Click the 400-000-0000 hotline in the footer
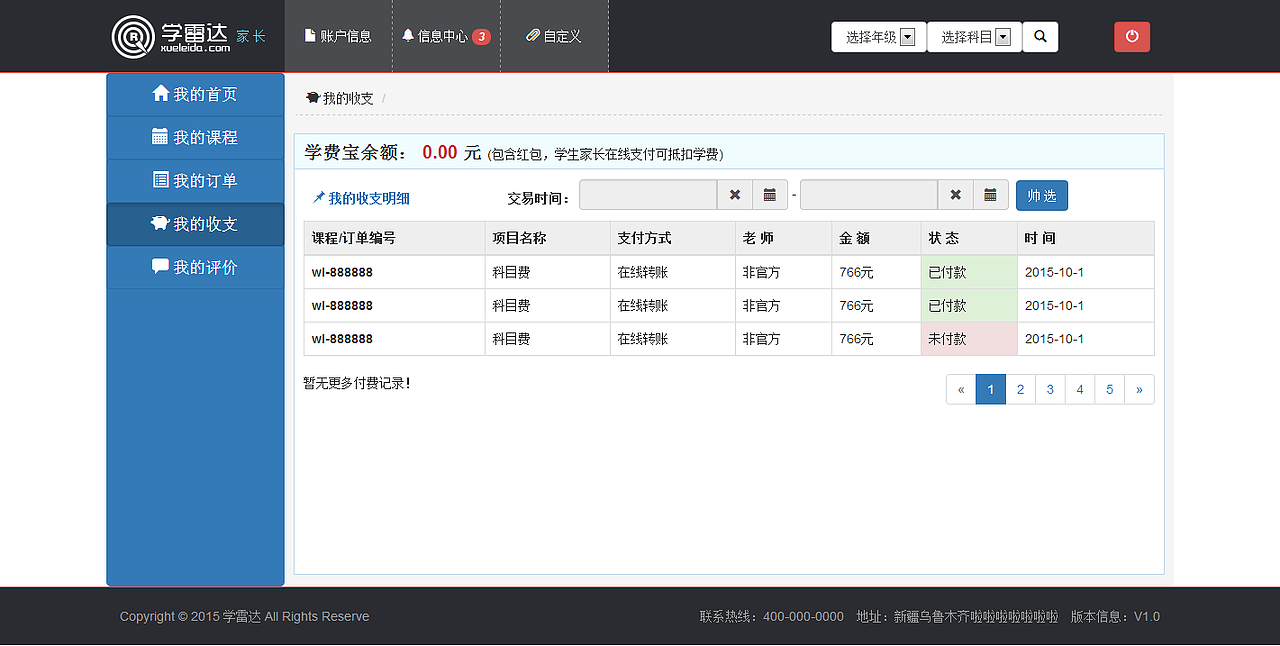Image resolution: width=1280 pixels, height=646 pixels. coord(803,617)
